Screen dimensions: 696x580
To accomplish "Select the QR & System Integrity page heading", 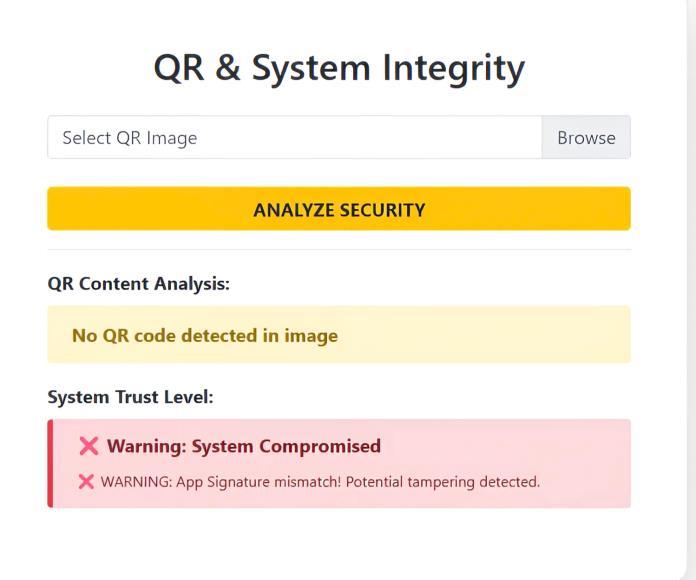I will [x=339, y=68].
